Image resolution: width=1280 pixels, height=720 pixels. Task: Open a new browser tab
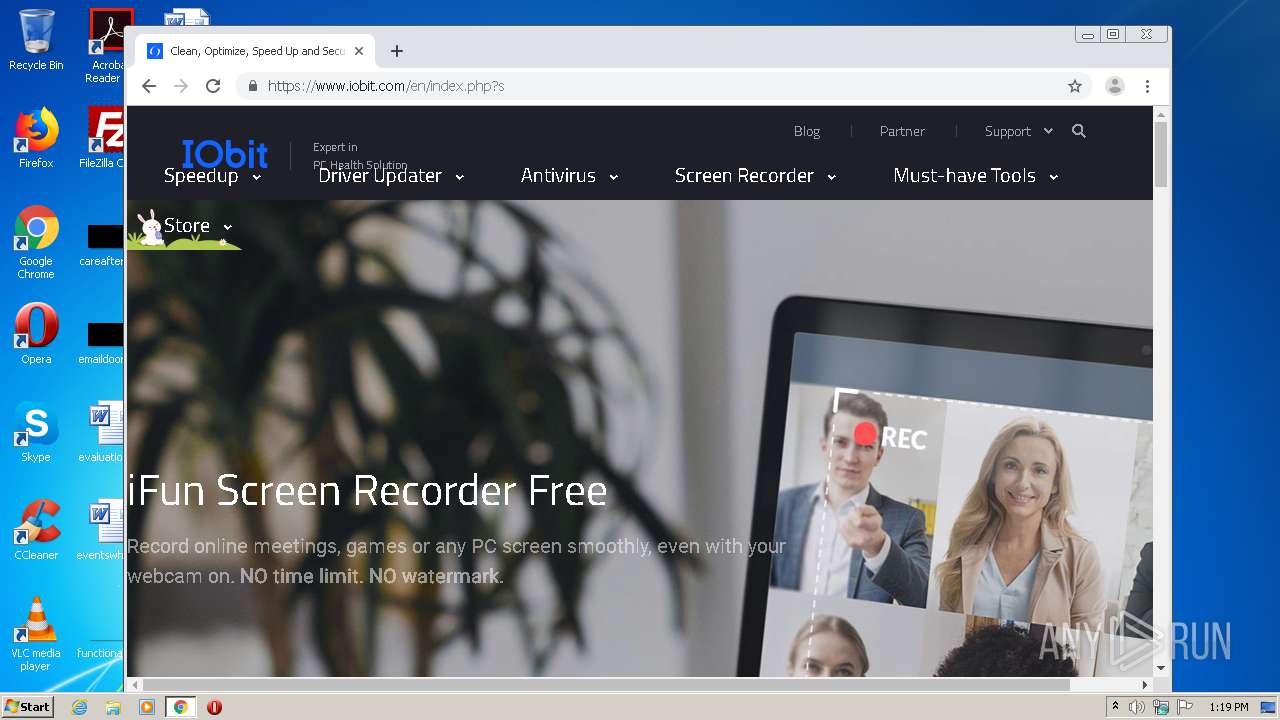click(397, 51)
